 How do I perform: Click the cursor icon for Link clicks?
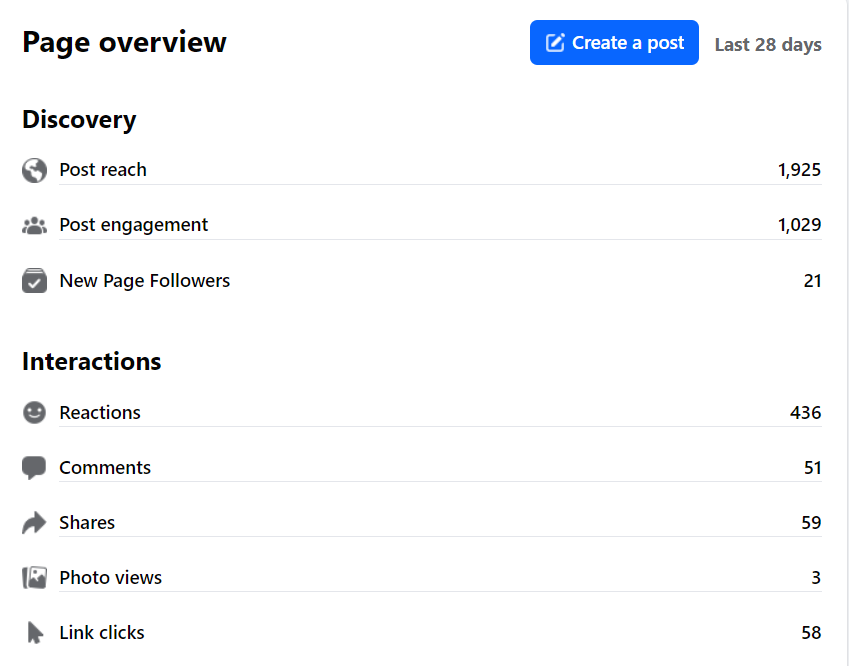coord(35,633)
